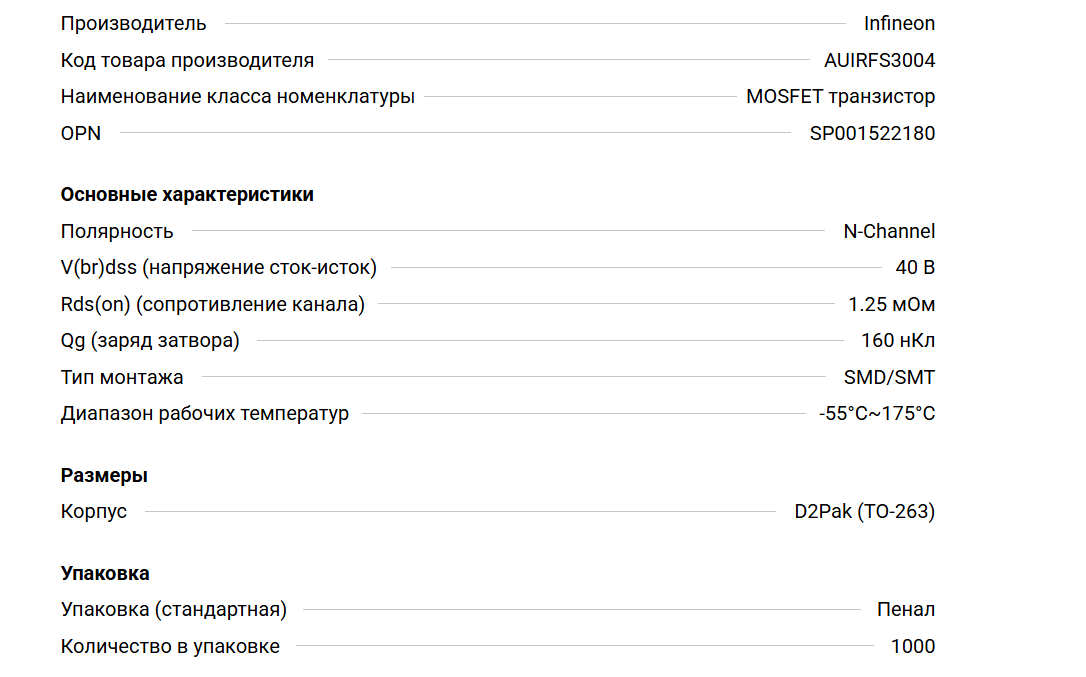Click the D2Pak (TO-263) package value
This screenshot has width=1086, height=677.
coord(864,511)
